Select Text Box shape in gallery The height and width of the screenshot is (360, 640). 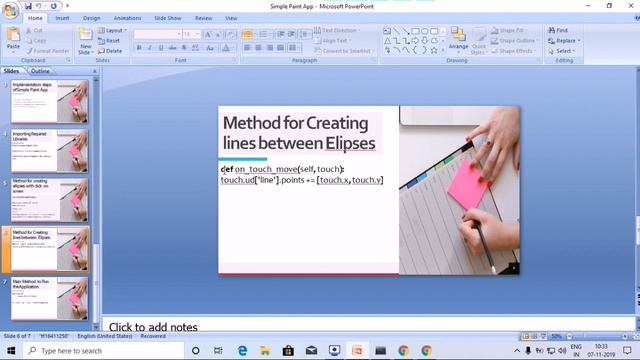point(387,31)
